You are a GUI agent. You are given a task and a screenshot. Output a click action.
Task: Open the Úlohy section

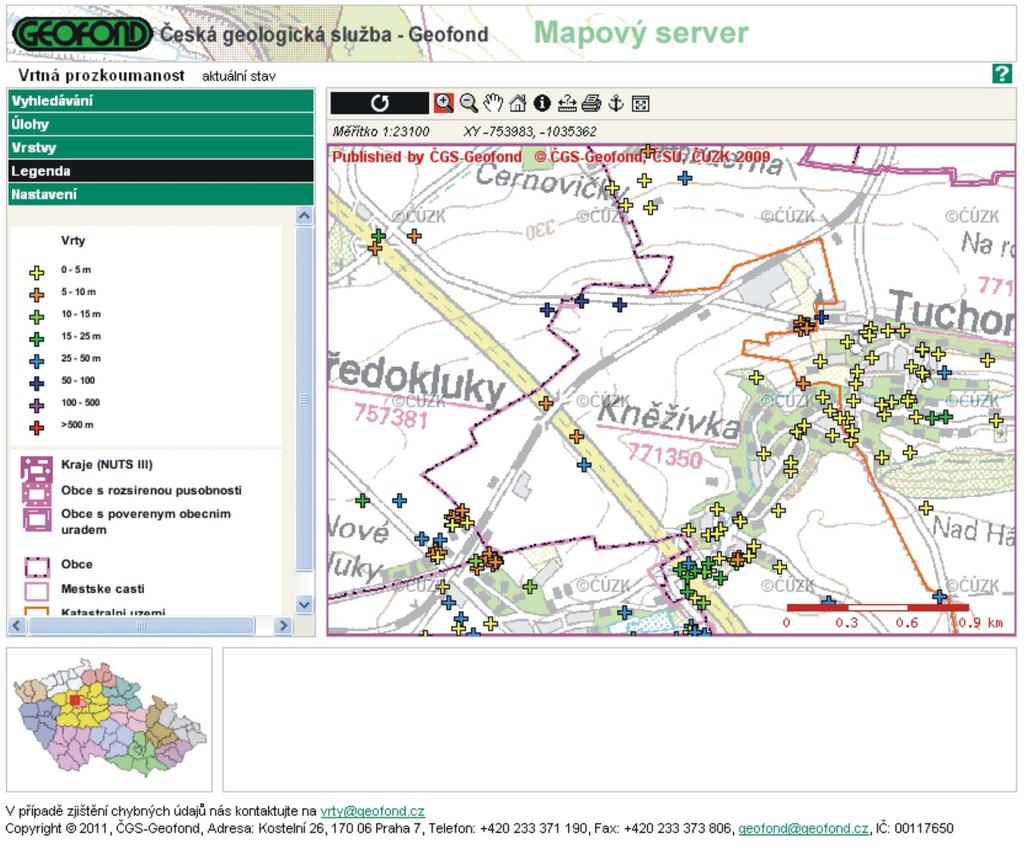(x=161, y=124)
